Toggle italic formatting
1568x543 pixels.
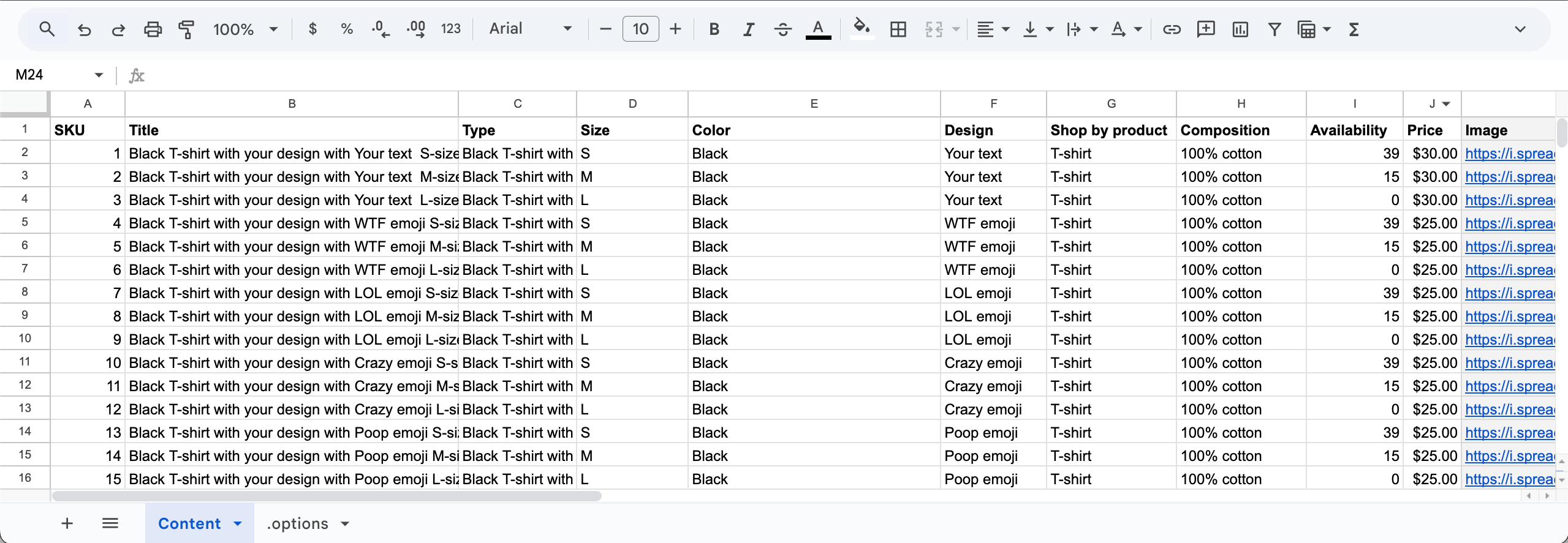748,29
